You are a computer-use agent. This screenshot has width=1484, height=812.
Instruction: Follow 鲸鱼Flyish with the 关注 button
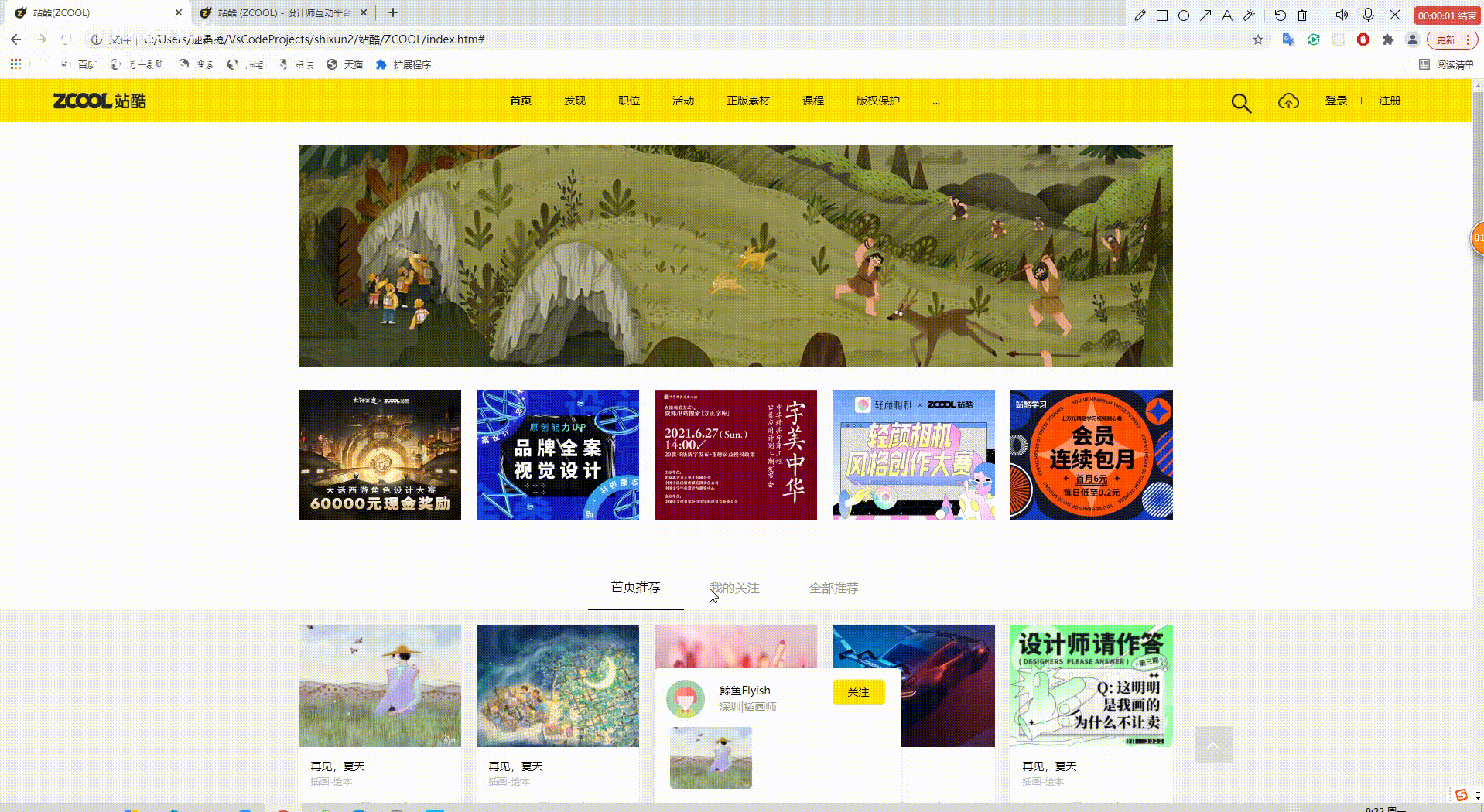858,692
